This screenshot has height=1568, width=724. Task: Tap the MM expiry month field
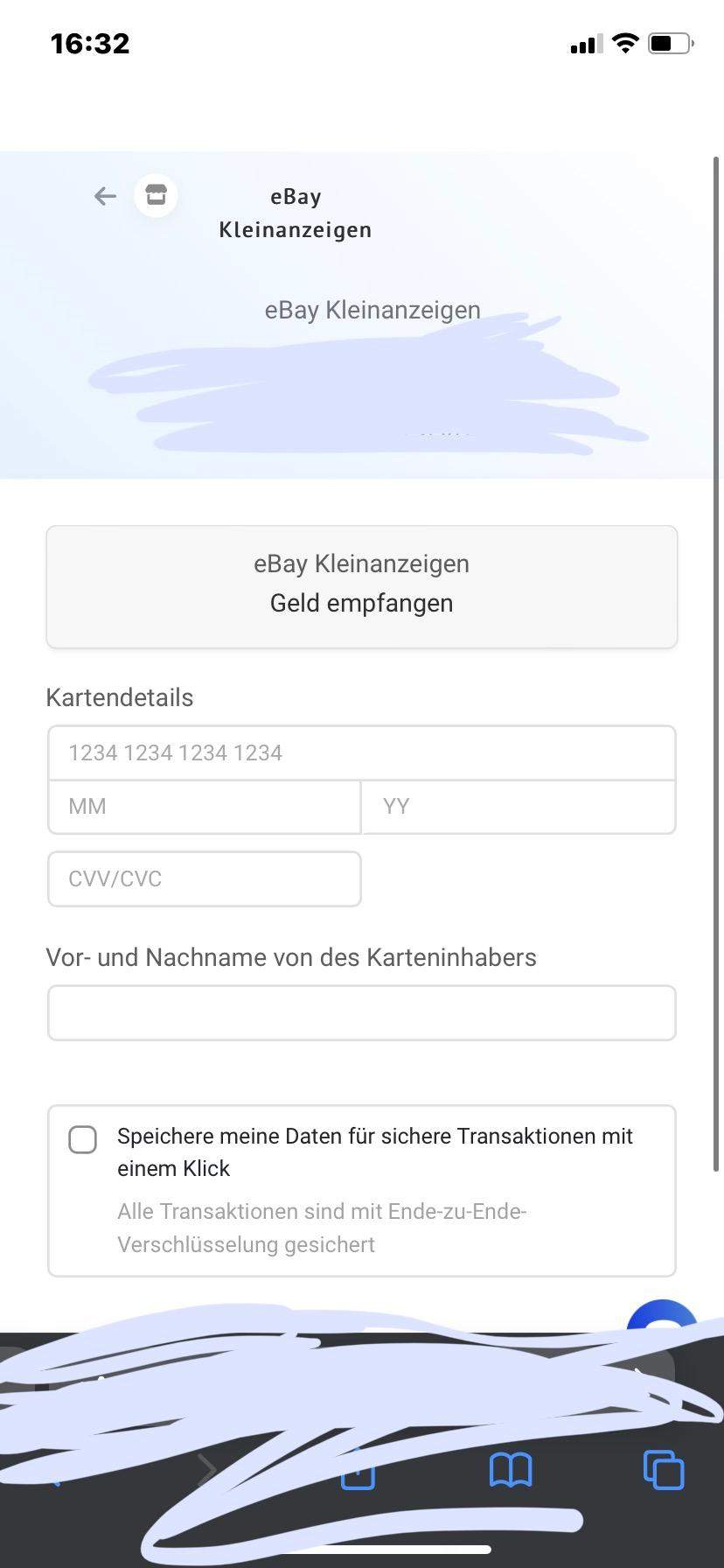point(204,806)
